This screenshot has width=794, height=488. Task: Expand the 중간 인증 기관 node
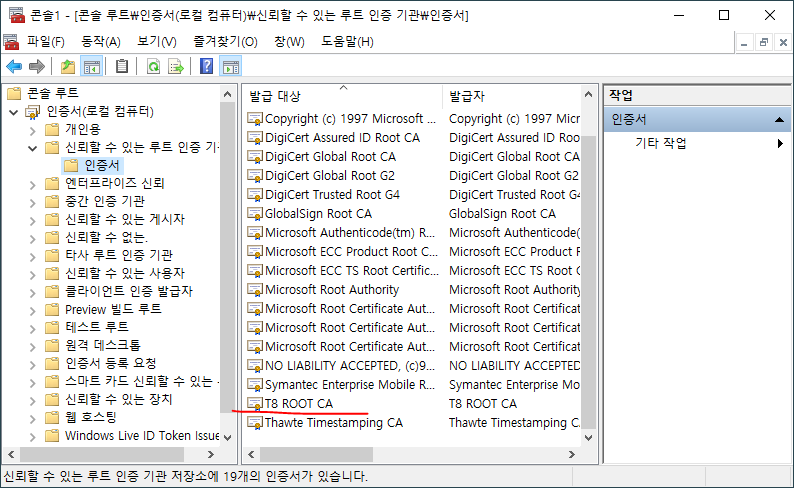pos(33,203)
